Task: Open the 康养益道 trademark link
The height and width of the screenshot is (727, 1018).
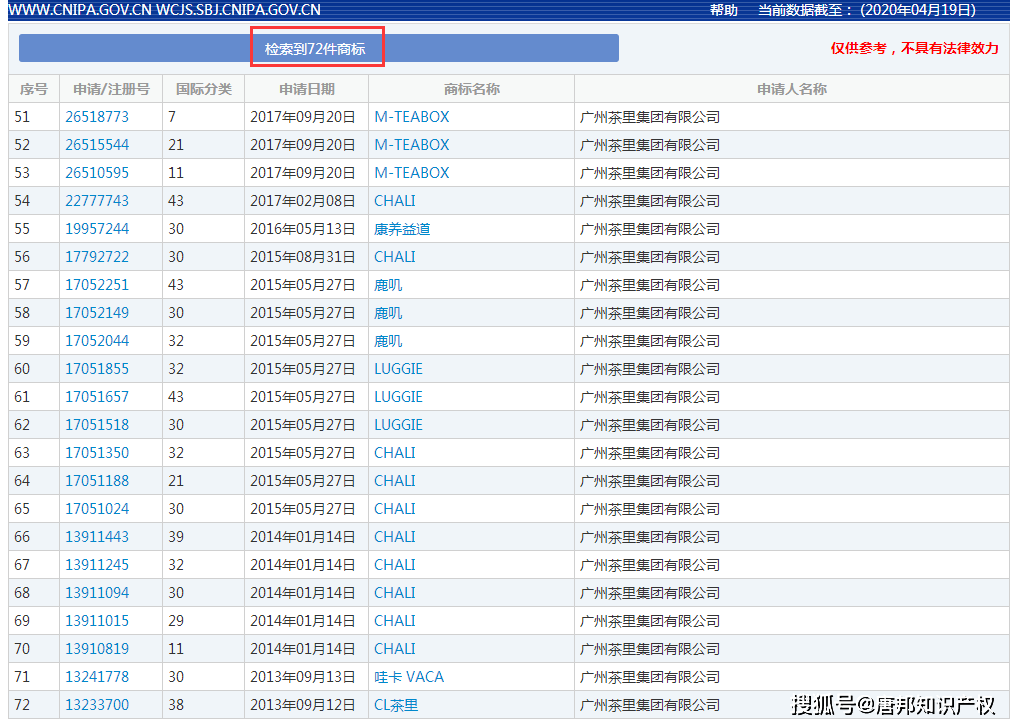Action: click(402, 228)
